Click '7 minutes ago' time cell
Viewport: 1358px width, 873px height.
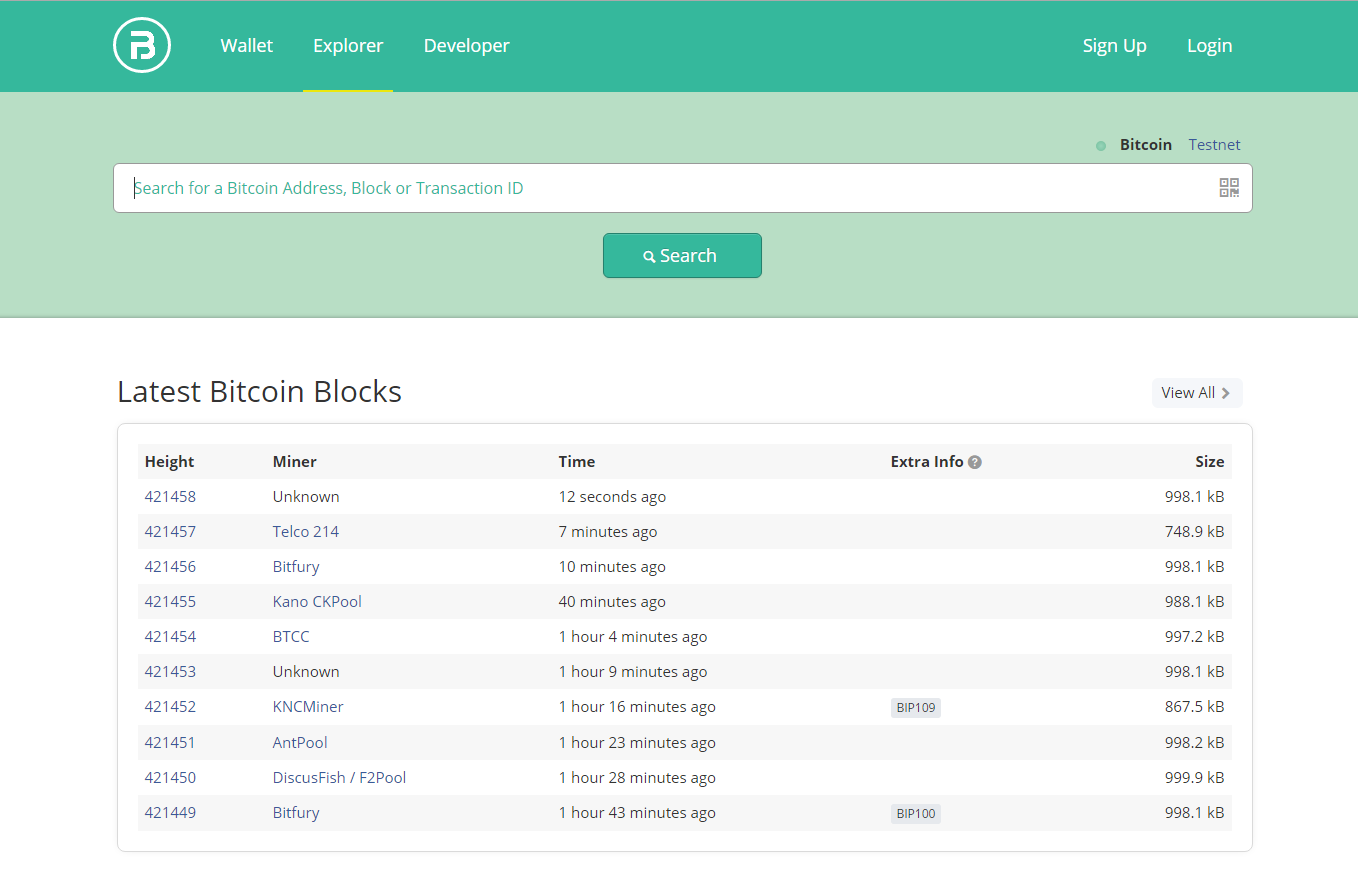pyautogui.click(x=608, y=532)
